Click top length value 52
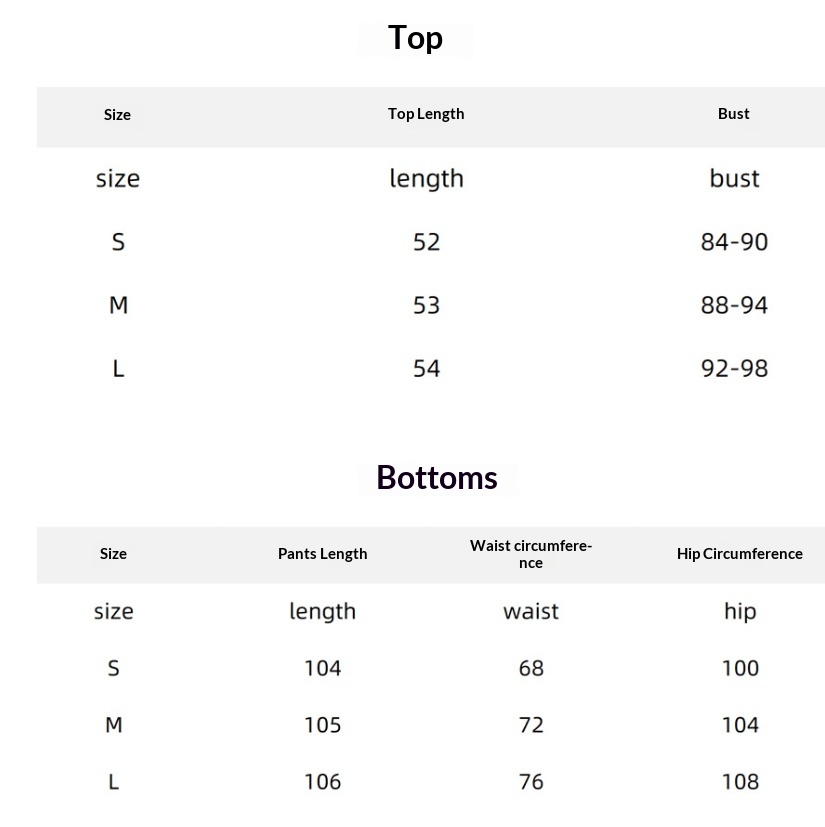This screenshot has width=825, height=827. 426,242
